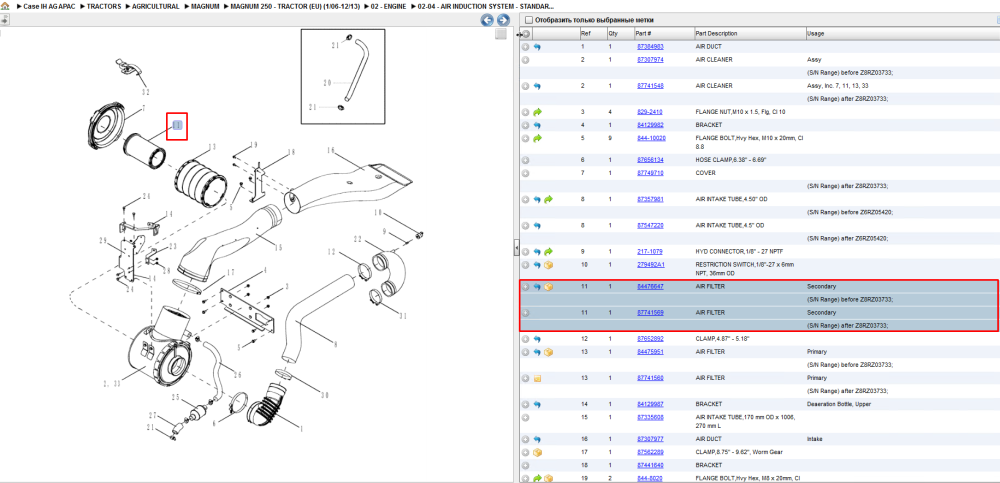Open the MAGNUM breadcrumb
This screenshot has height=483, width=1000.
[x=205, y=6]
